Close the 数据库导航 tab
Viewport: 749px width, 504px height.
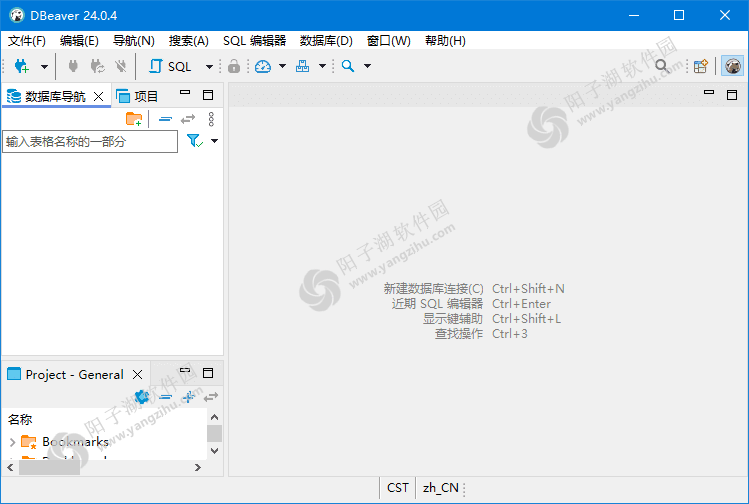99,97
